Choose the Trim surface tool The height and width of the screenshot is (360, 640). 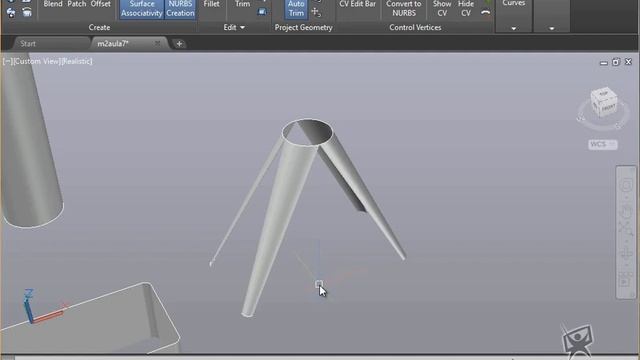click(242, 4)
